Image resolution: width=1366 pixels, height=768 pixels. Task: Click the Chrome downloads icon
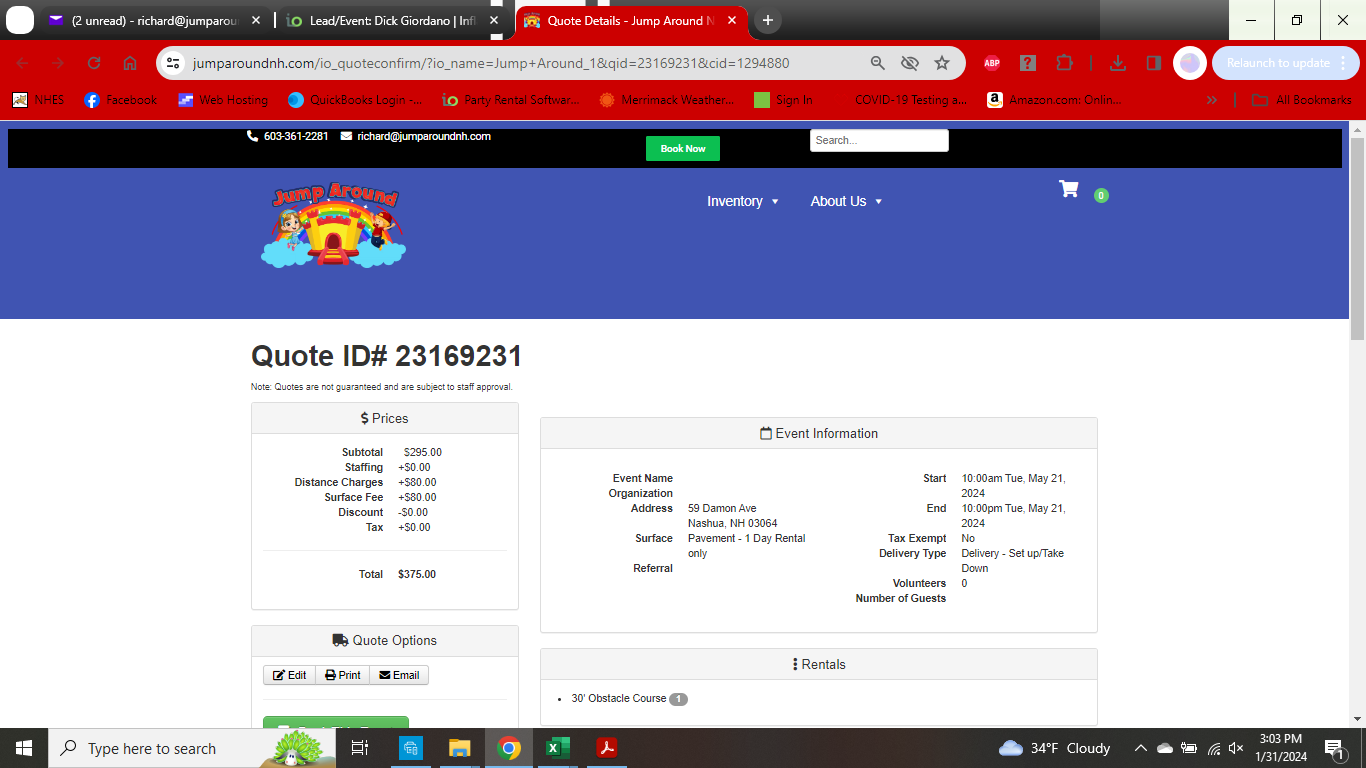click(1118, 63)
